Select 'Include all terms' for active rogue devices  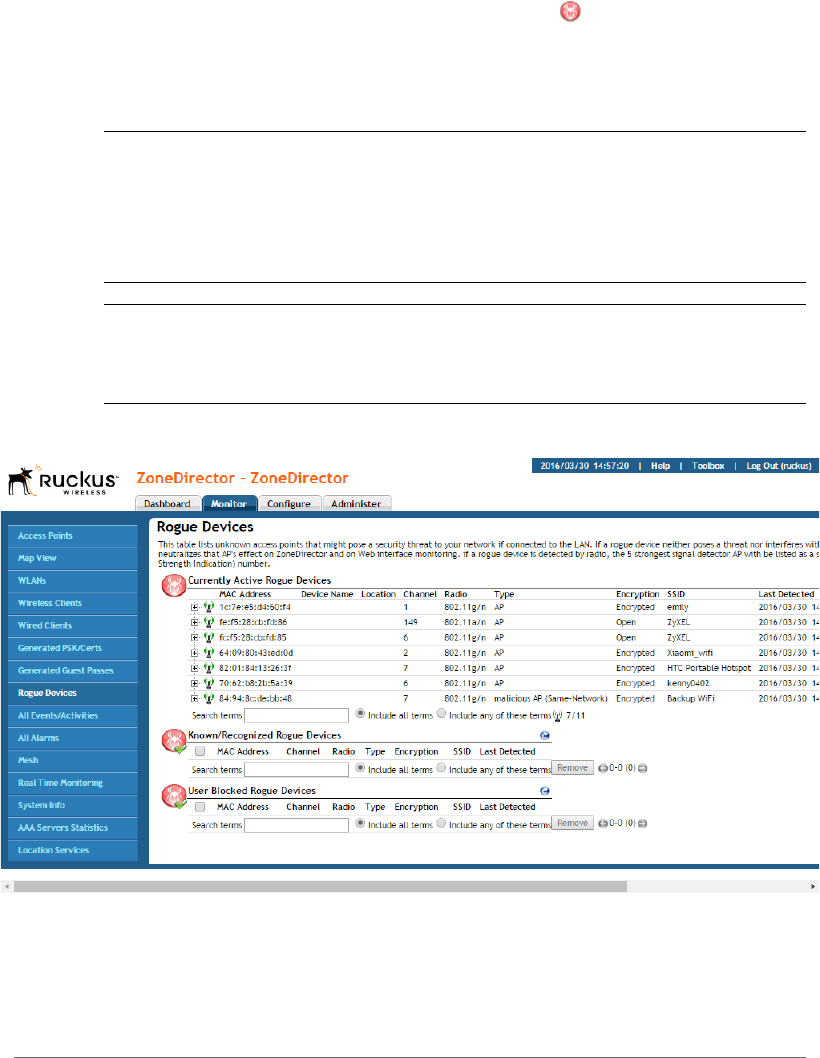pyautogui.click(x=360, y=714)
